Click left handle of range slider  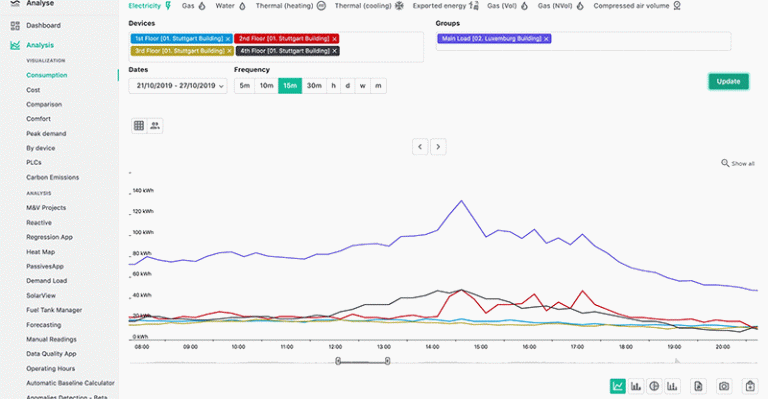tap(338, 361)
